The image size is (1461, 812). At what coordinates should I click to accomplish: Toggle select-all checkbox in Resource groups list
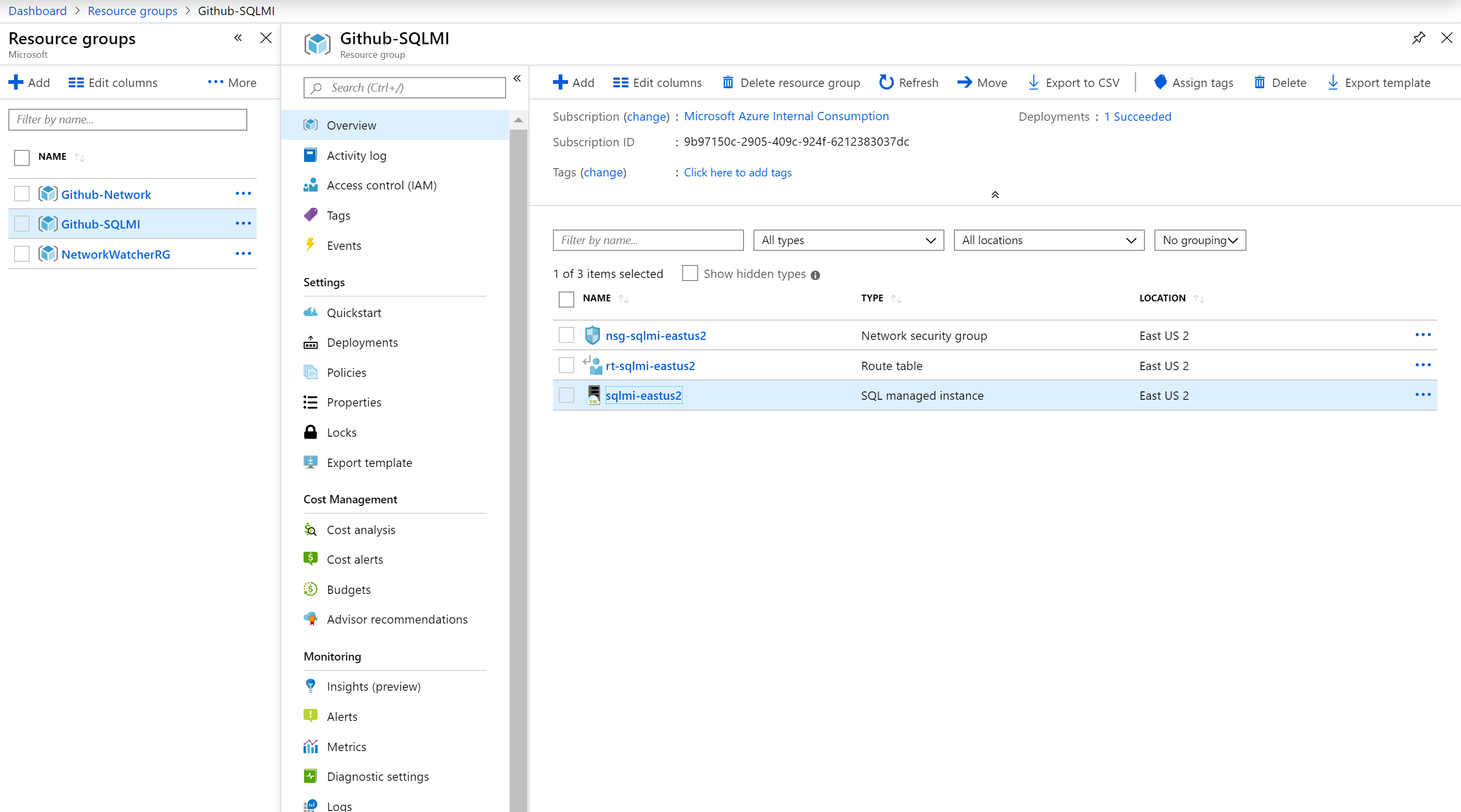click(21, 158)
